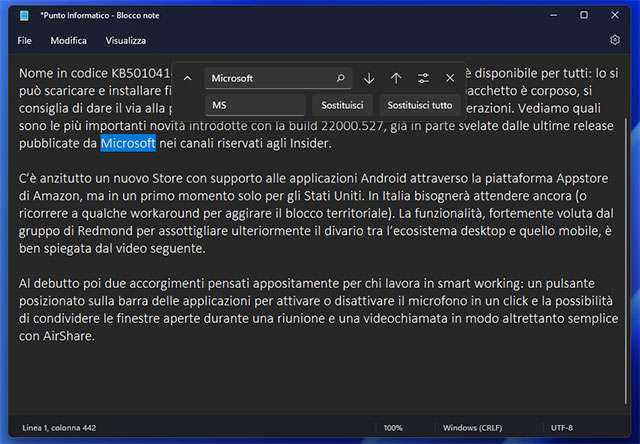The height and width of the screenshot is (444, 640).
Task: Click Windows (CRLF) line ending indicator
Action: click(473, 428)
